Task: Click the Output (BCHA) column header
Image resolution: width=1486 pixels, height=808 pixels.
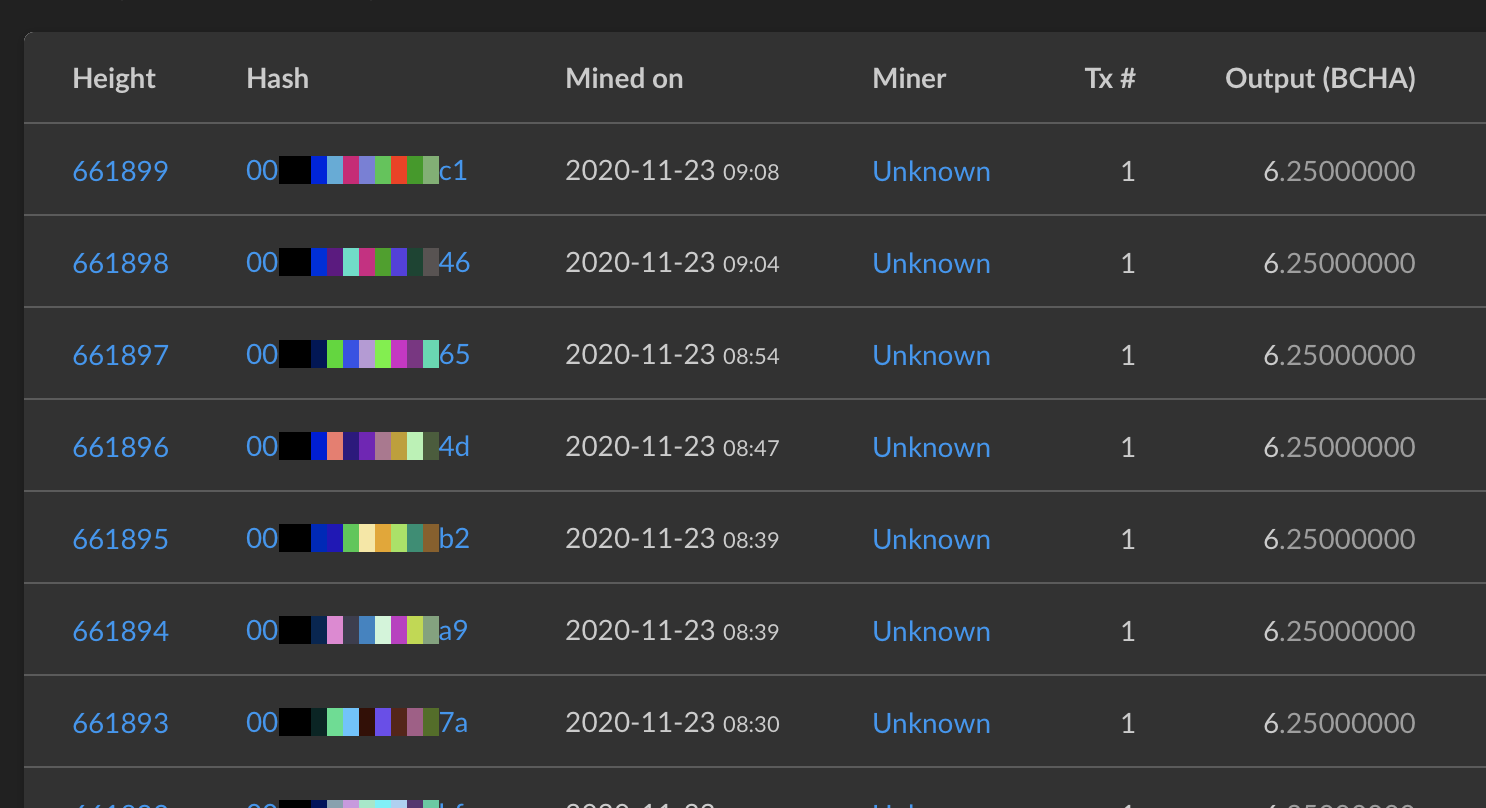Action: [1320, 79]
